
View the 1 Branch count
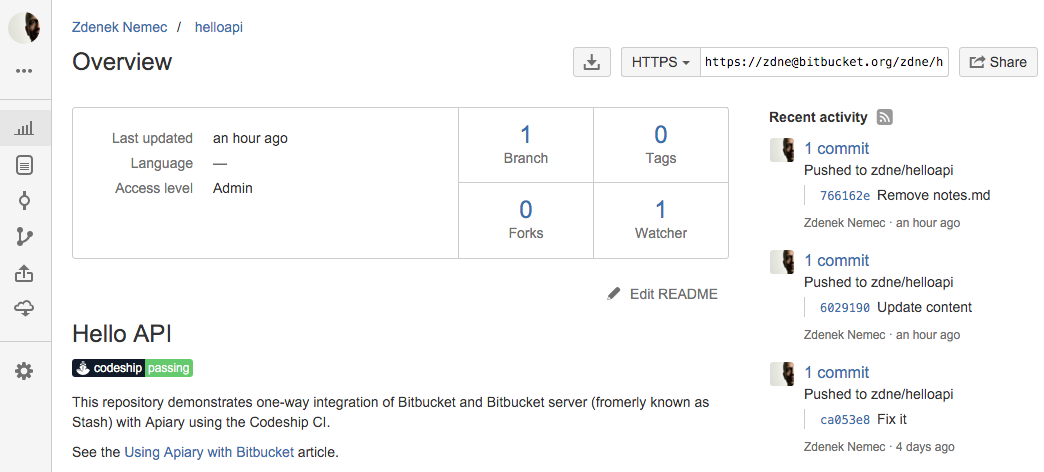click(526, 144)
